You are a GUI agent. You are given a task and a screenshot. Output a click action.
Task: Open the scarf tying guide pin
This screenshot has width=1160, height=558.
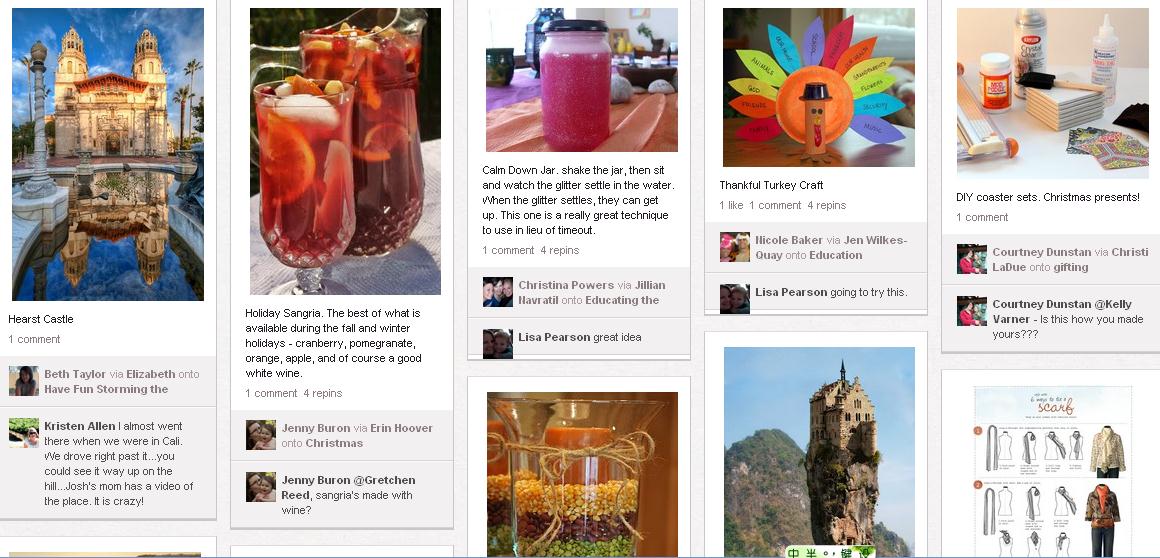pos(1053,471)
